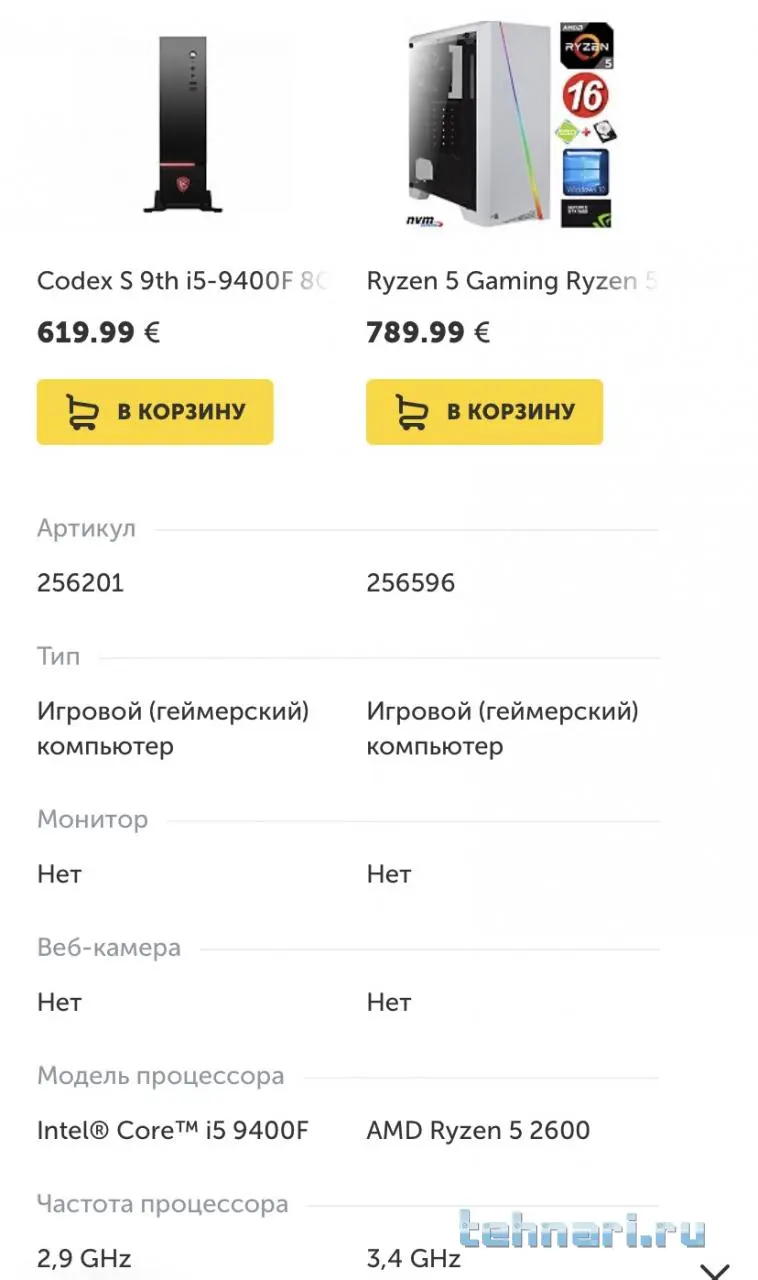Click the AMD Ryzen 5 2600 value
Screen dimensions: 758x1280
(x=478, y=1130)
